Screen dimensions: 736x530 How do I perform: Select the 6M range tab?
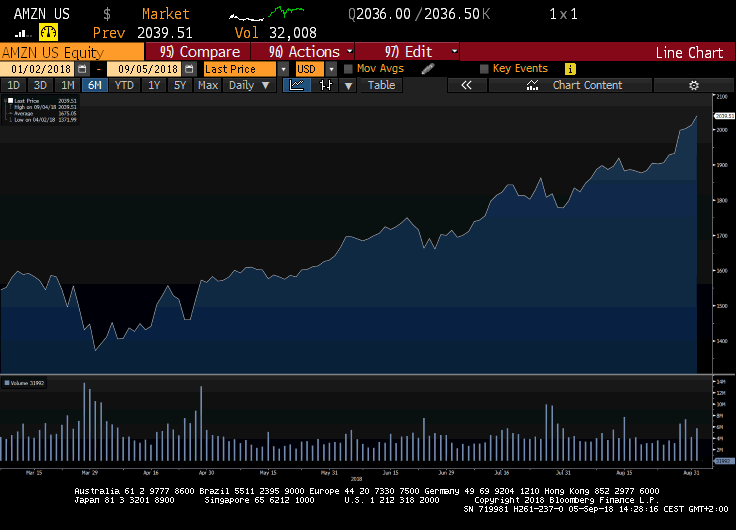95,85
